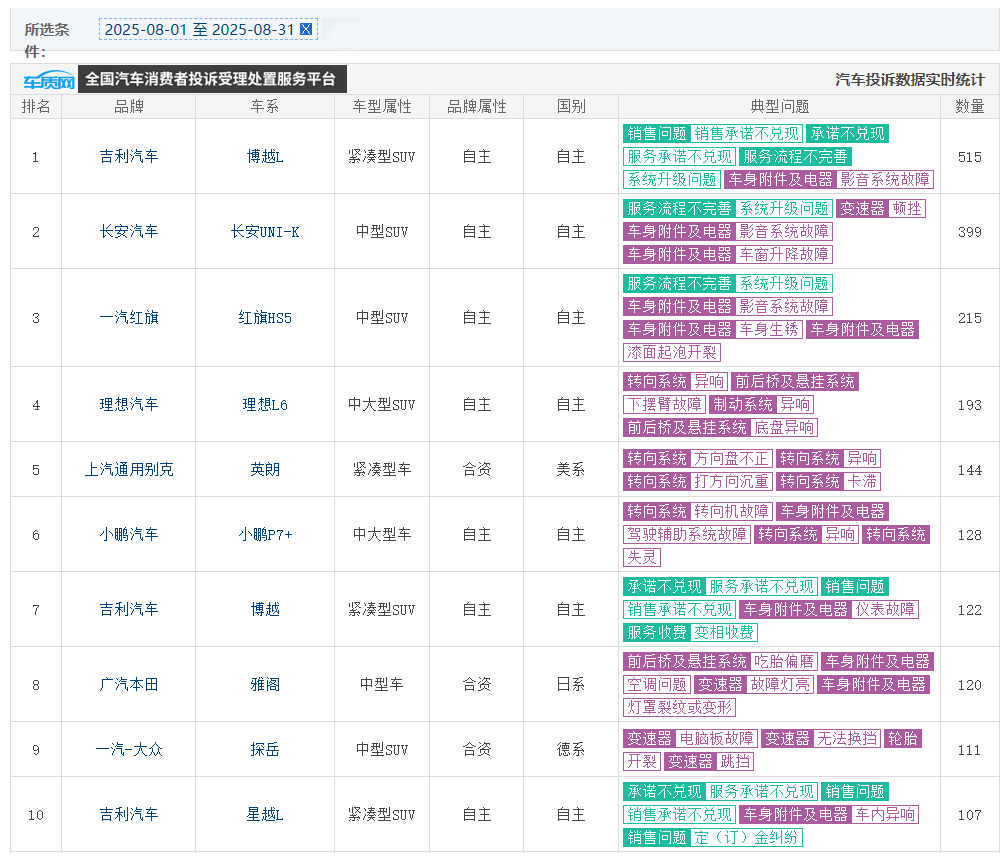
Task: Remove the date filter with the X icon
Action: pos(306,29)
